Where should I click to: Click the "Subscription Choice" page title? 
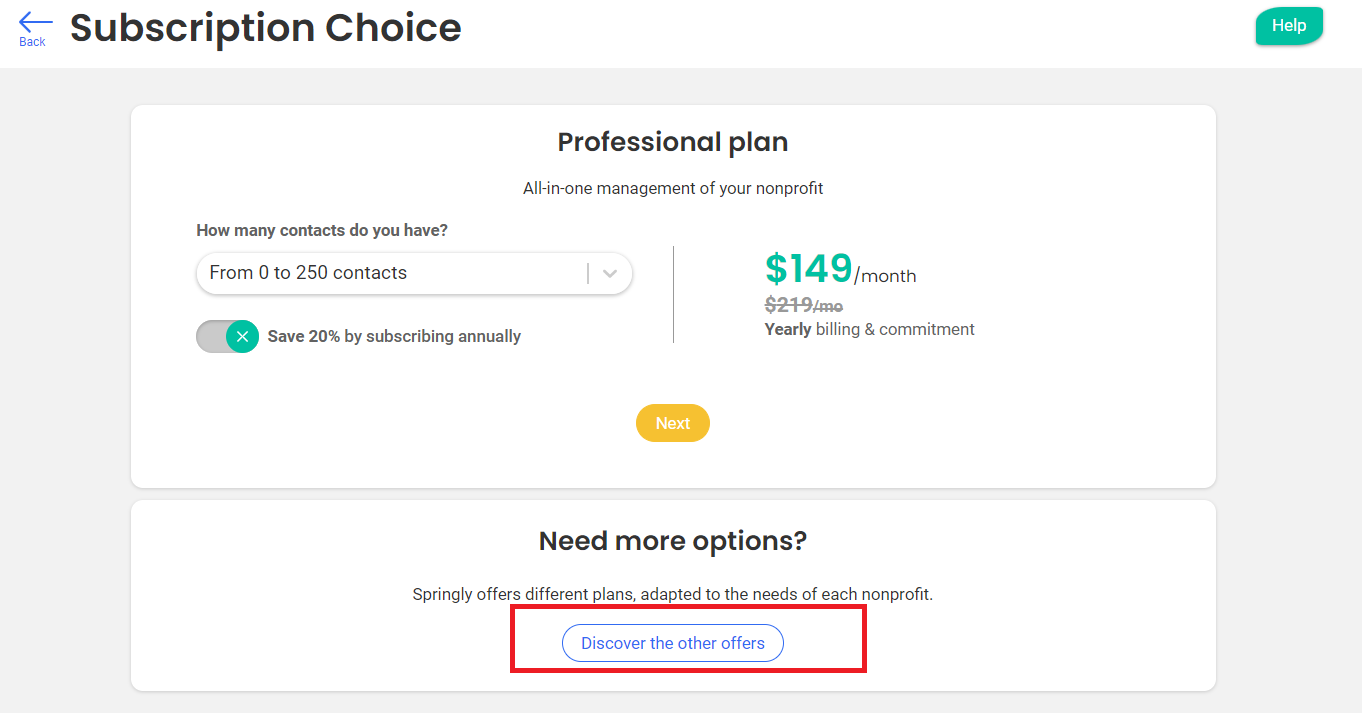pos(266,28)
